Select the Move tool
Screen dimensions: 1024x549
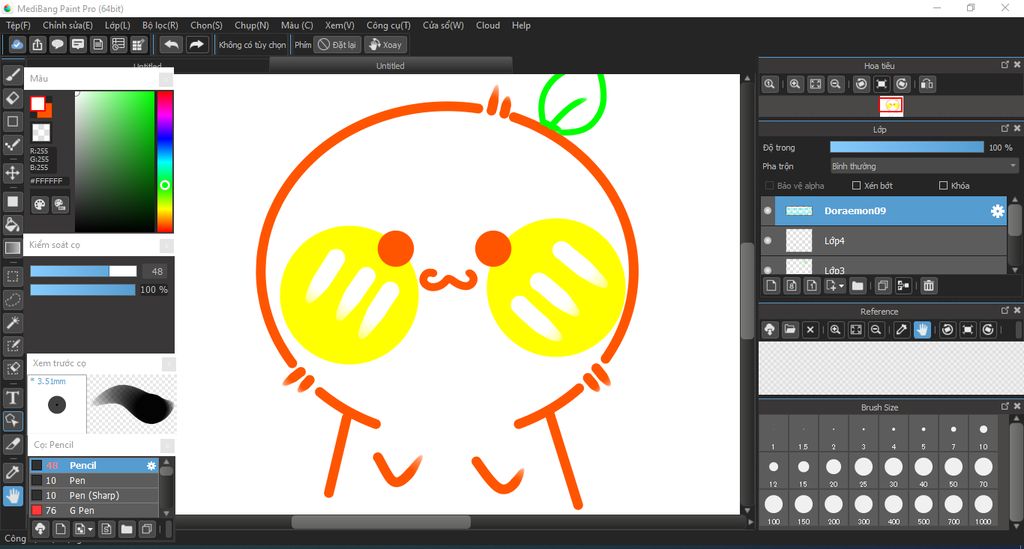click(12, 173)
